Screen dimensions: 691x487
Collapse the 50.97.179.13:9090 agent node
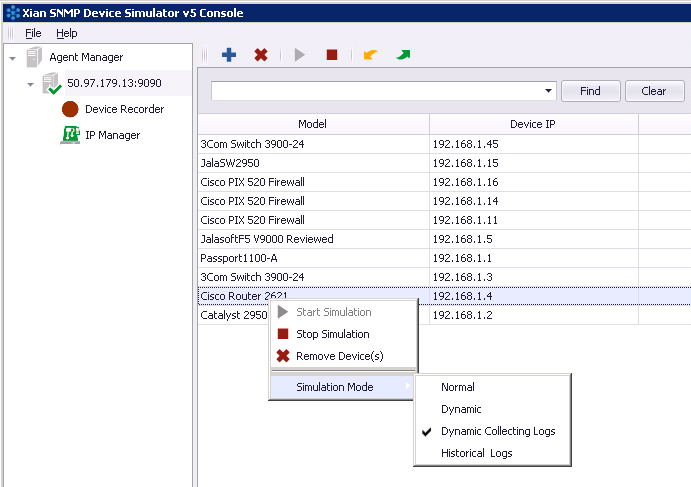click(x=30, y=84)
